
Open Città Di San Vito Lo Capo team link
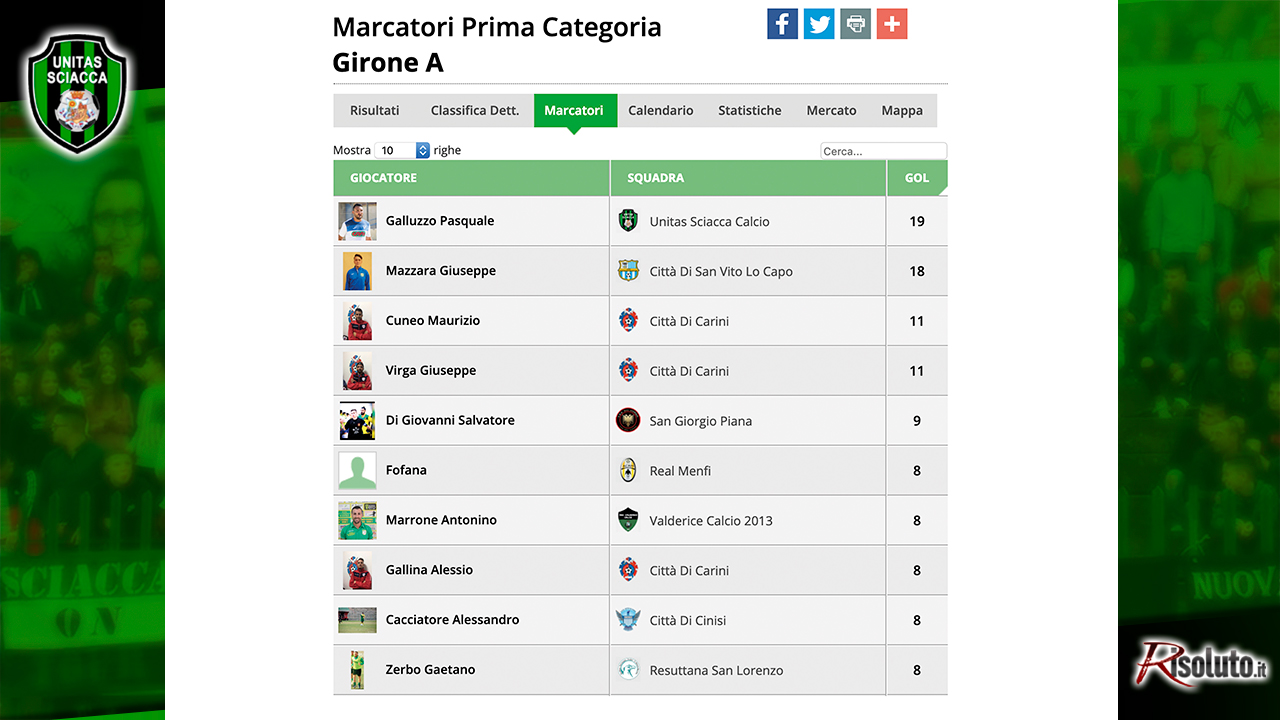click(x=721, y=271)
